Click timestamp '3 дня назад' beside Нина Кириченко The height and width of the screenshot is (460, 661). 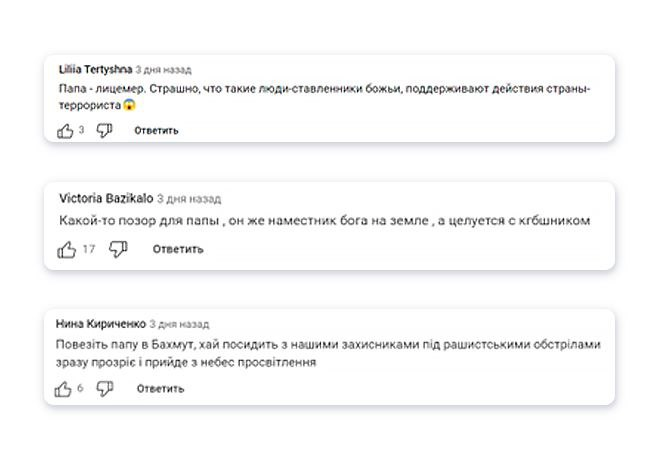[179, 324]
